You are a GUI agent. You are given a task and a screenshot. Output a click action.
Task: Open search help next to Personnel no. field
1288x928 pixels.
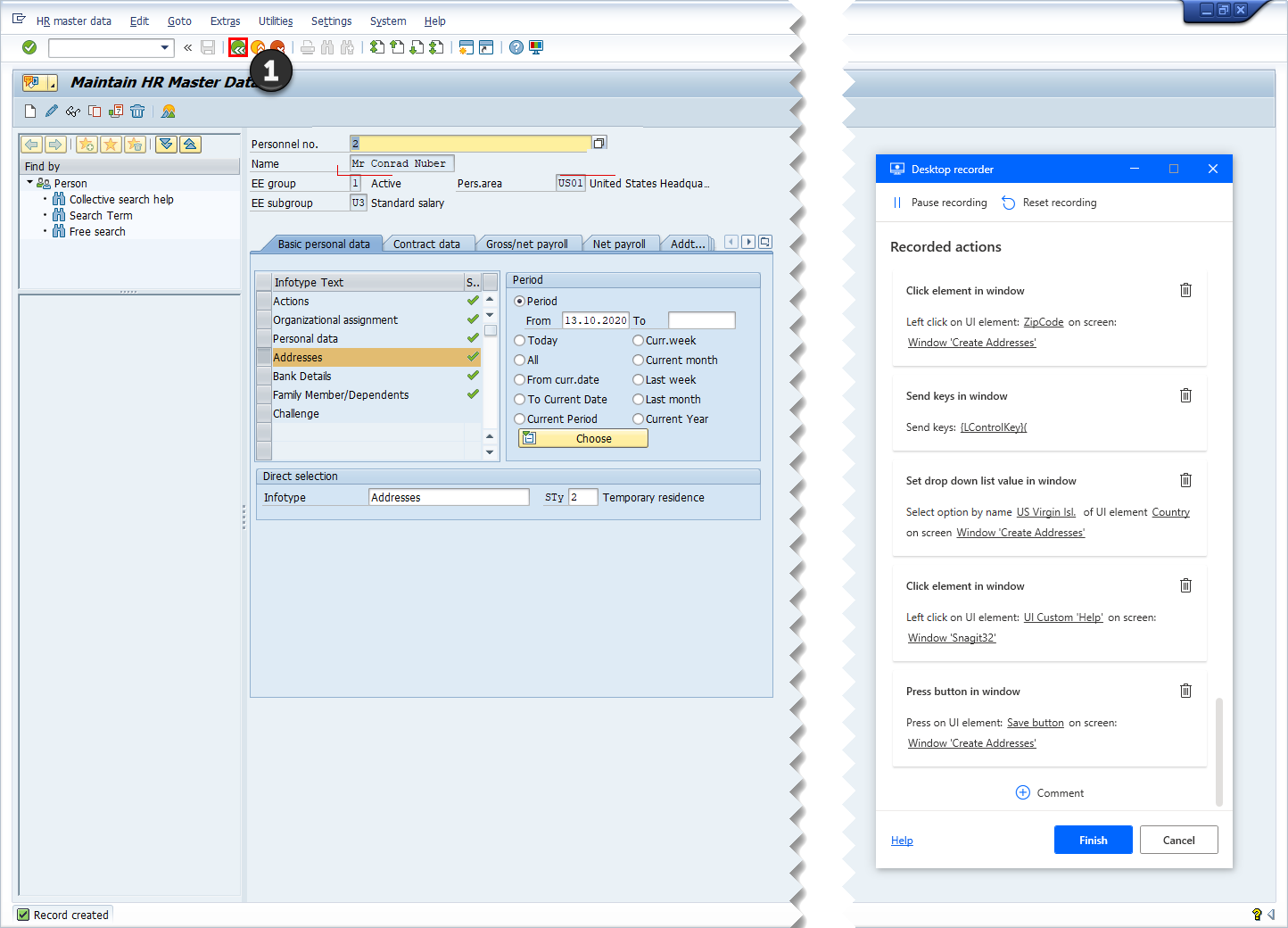599,143
